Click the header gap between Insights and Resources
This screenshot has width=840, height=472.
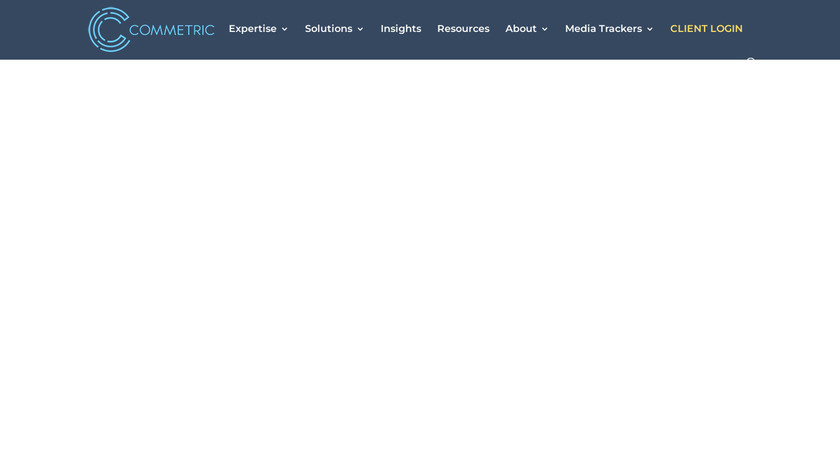coord(429,29)
